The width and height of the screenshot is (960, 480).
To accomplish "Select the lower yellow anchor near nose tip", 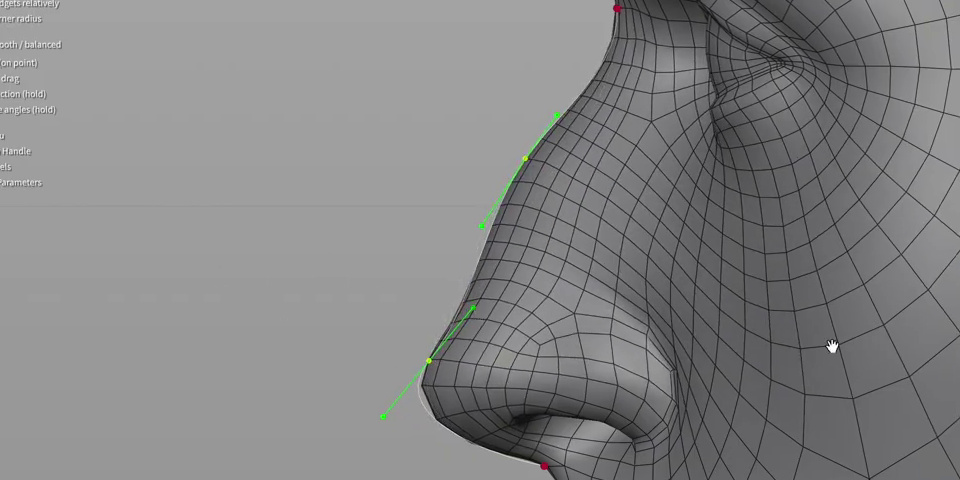I will (x=429, y=361).
